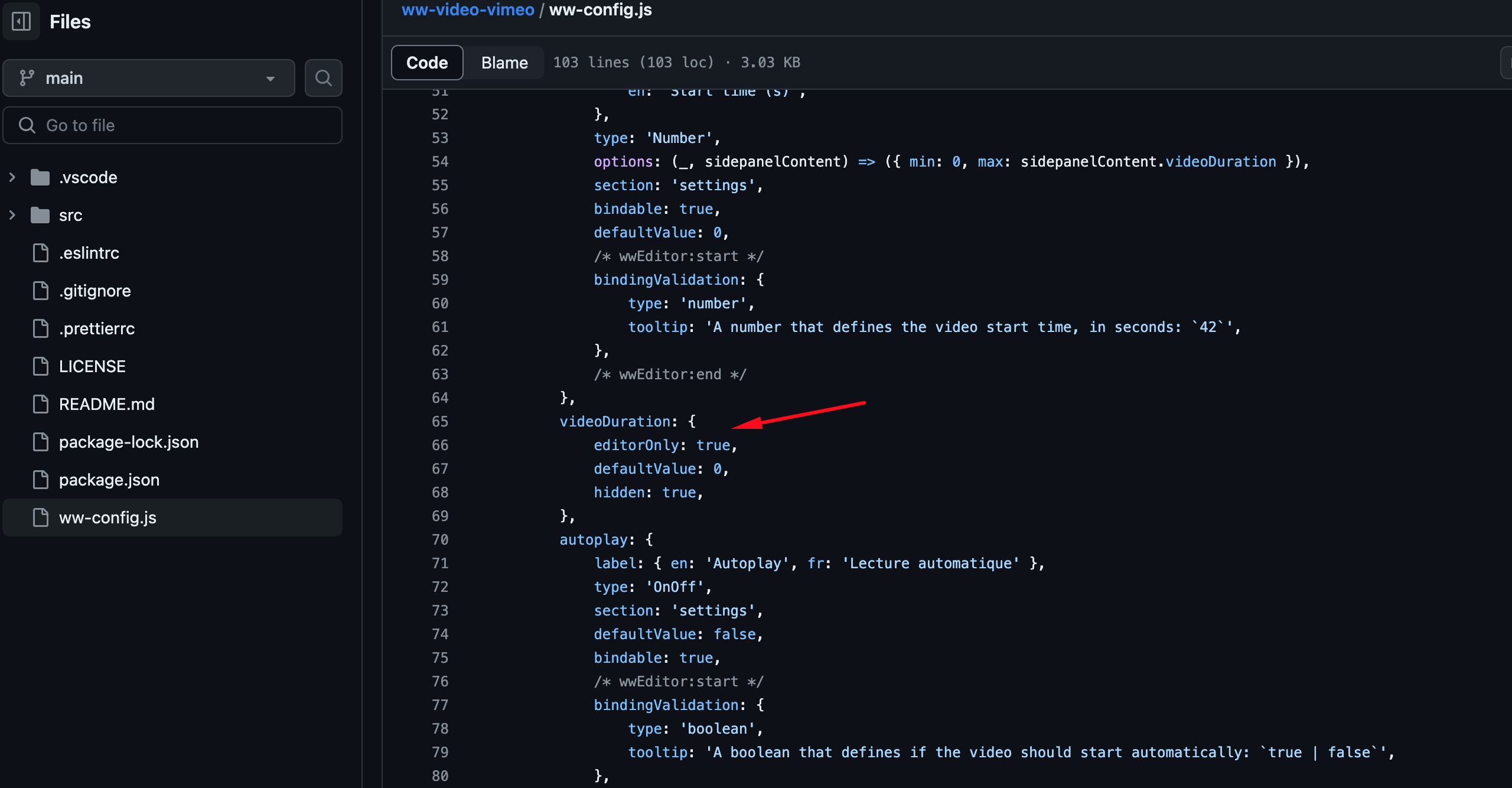Viewport: 1512px width, 788px height.
Task: Open the README.md file
Action: pyautogui.click(x=107, y=404)
